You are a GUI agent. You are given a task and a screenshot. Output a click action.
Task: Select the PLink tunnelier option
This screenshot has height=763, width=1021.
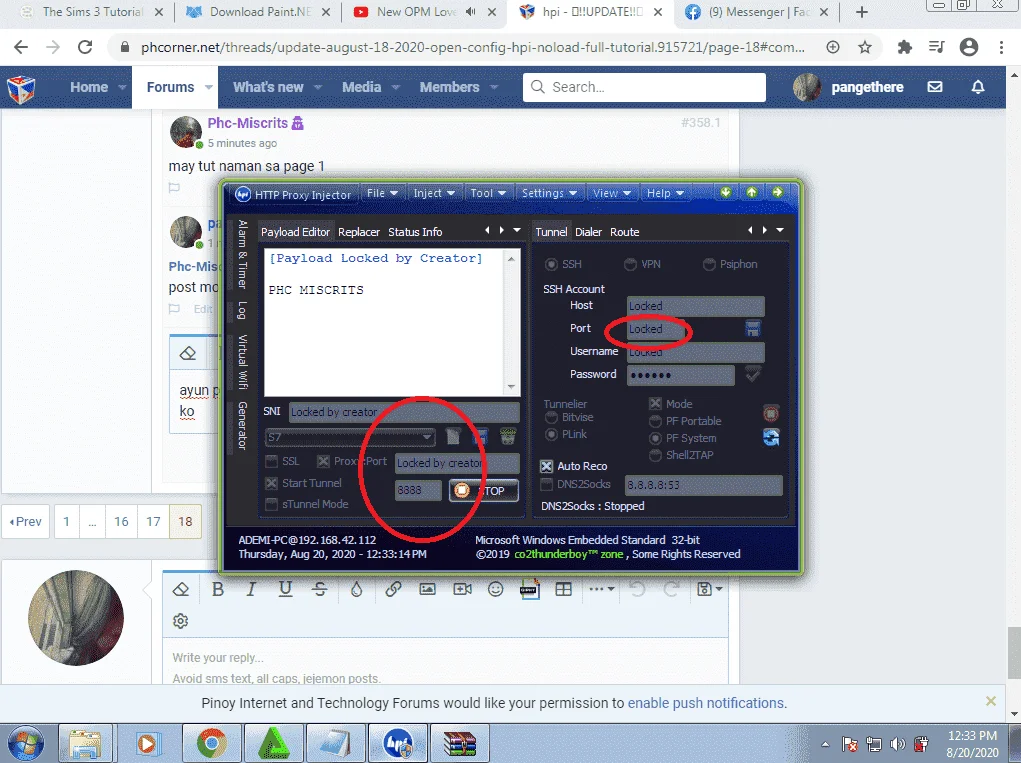(552, 434)
